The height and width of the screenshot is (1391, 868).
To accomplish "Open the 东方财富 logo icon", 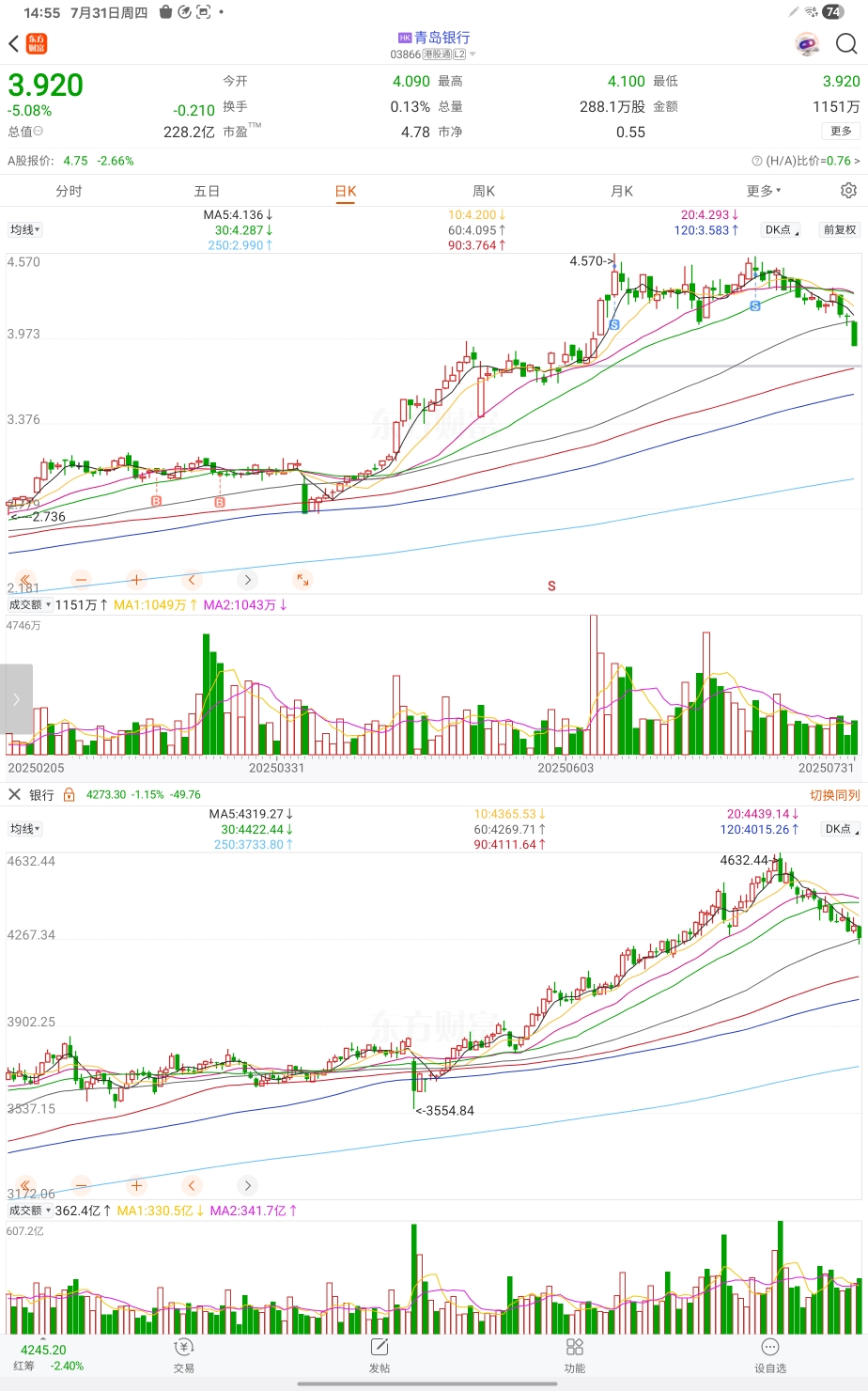I will (x=37, y=44).
